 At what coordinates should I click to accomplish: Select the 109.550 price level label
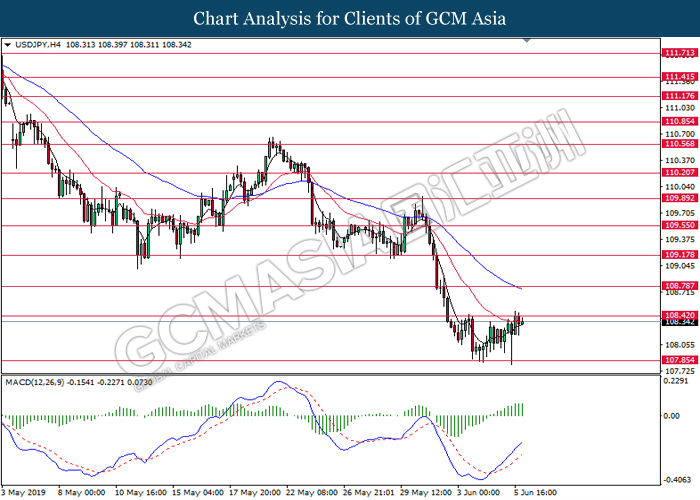[680, 225]
